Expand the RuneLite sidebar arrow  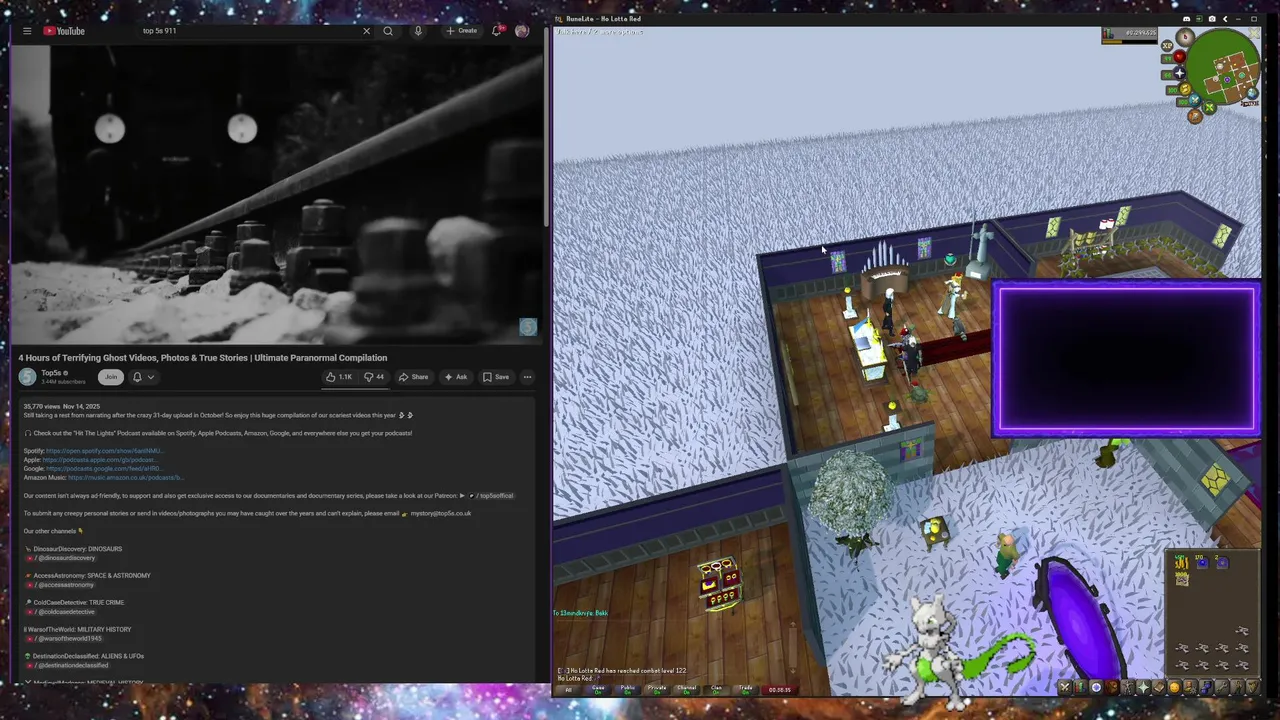[1225, 19]
